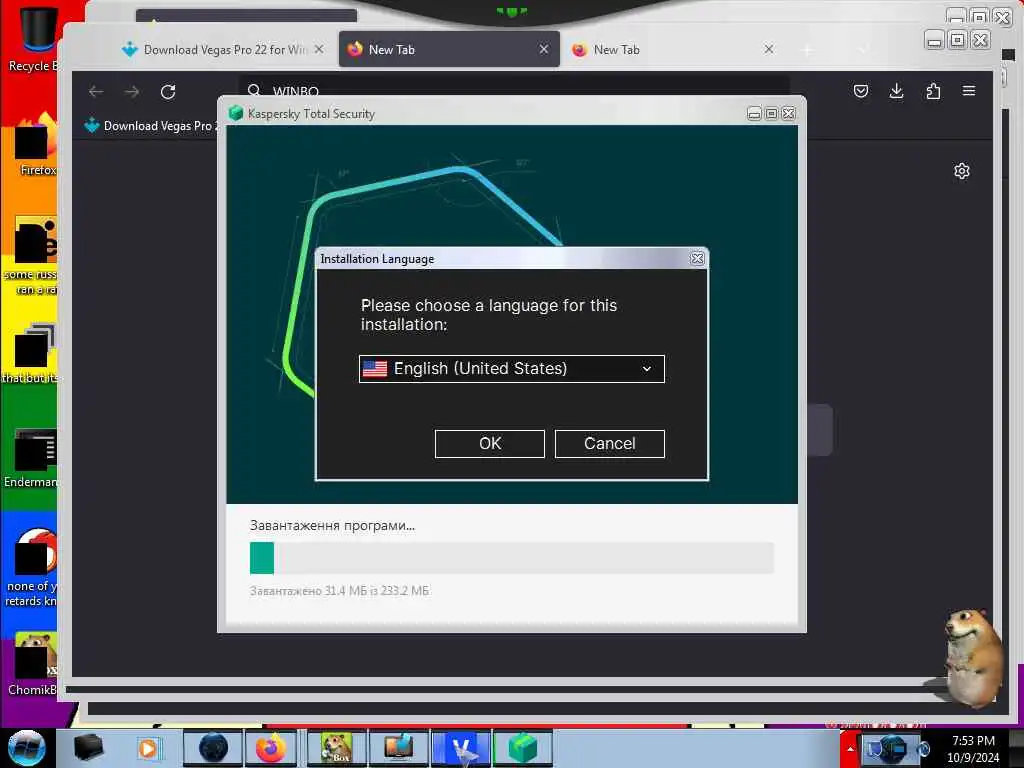Screen dimensions: 1024x768
Task: Minimize the Kaspersky Total Security window
Action: pyautogui.click(x=754, y=114)
